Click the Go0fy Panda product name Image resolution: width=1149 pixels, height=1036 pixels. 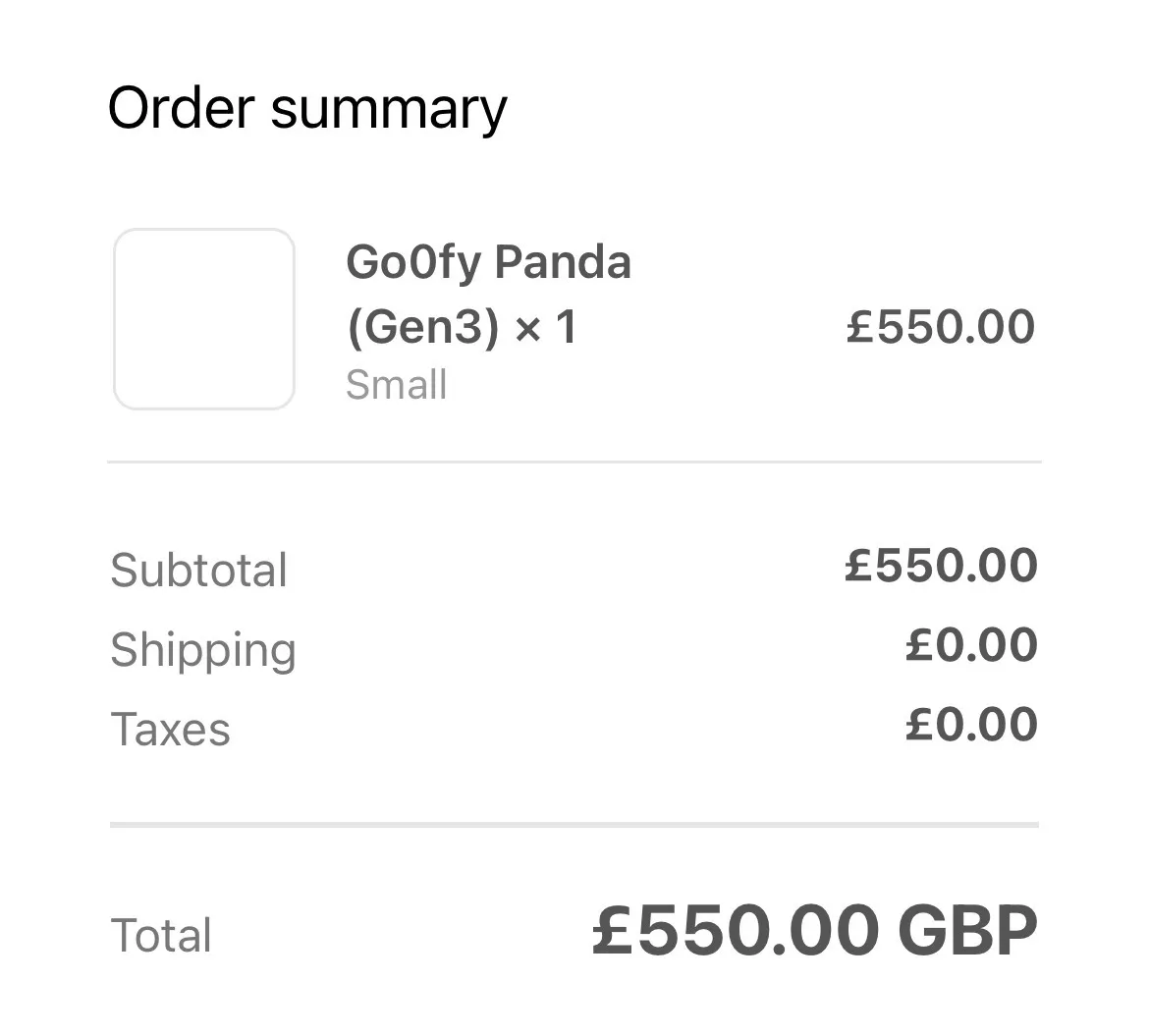488,261
